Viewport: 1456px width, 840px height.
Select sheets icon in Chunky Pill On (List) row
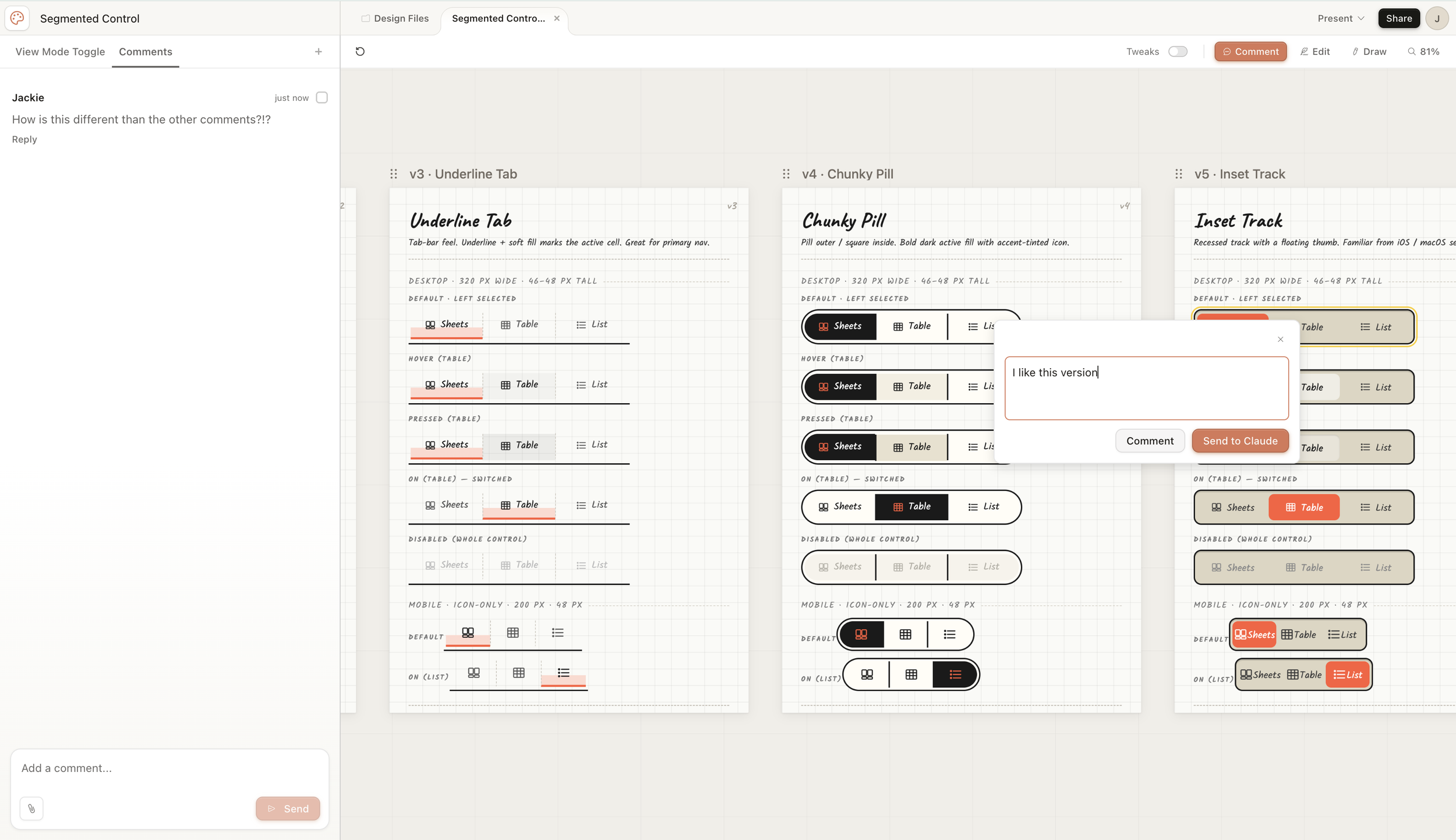867,675
